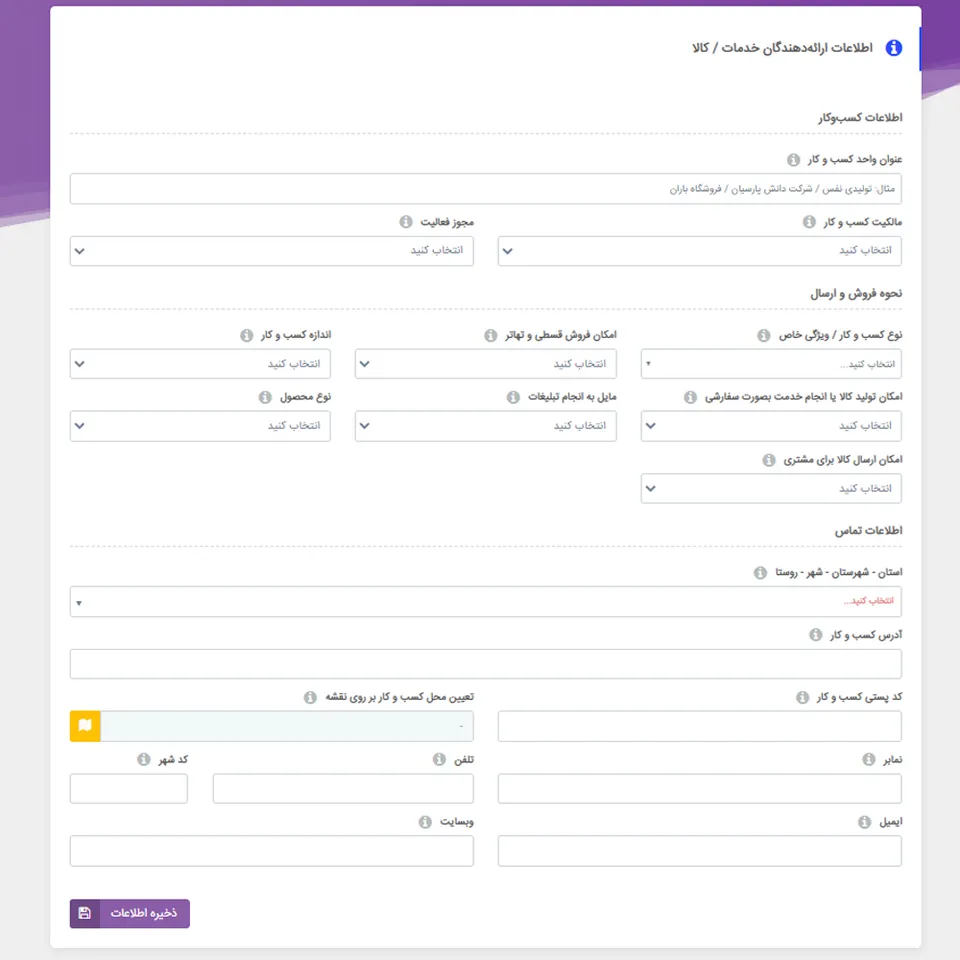Click اطلاعات تماس section heading
The image size is (960, 960).
tap(868, 531)
